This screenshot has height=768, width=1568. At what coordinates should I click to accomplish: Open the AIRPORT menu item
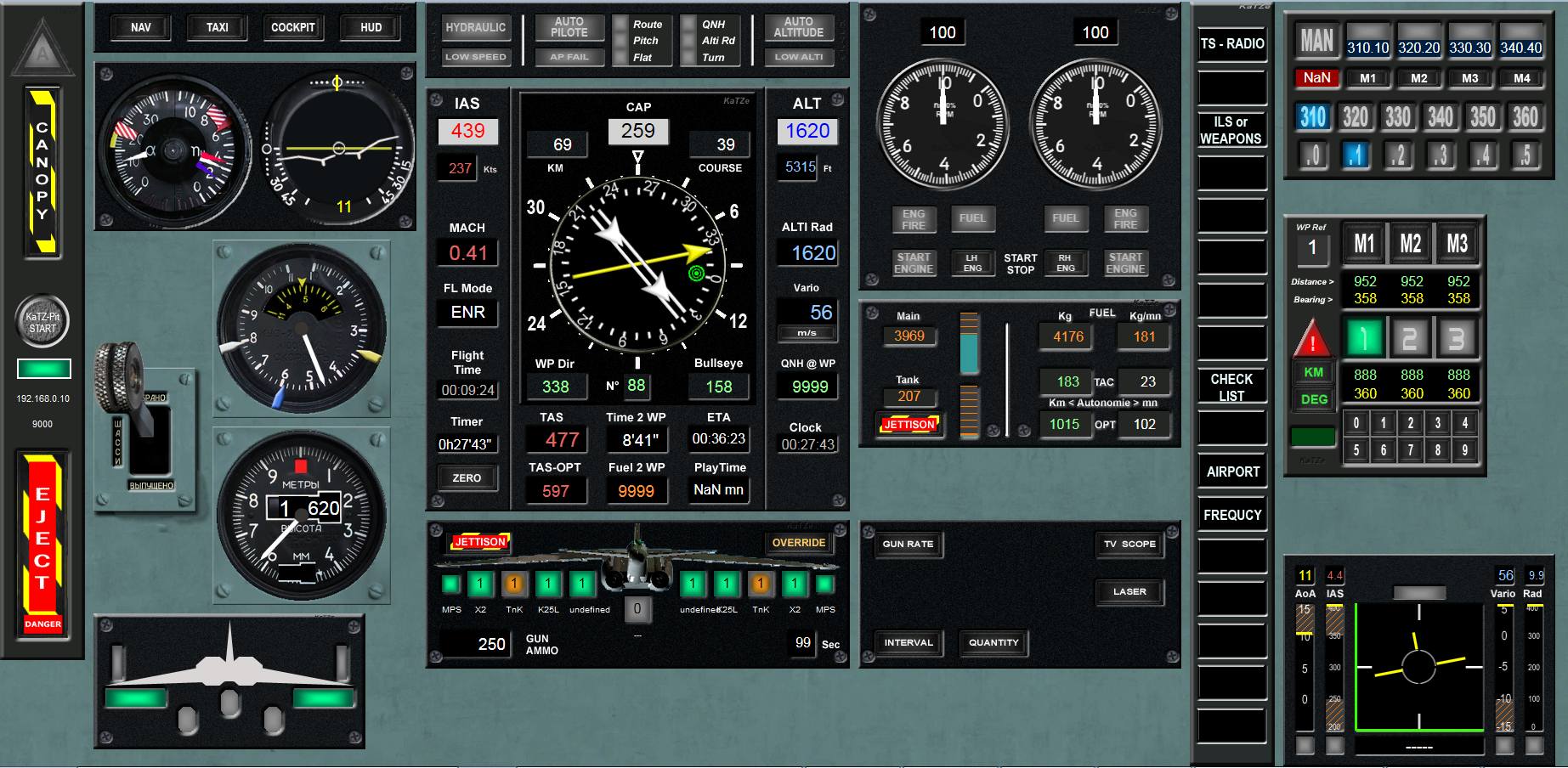(1232, 472)
